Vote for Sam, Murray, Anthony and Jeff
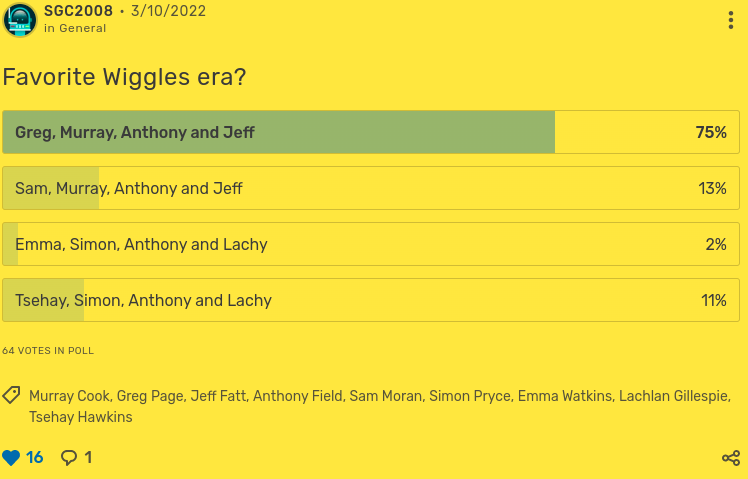The width and height of the screenshot is (748, 479). [x=128, y=188]
